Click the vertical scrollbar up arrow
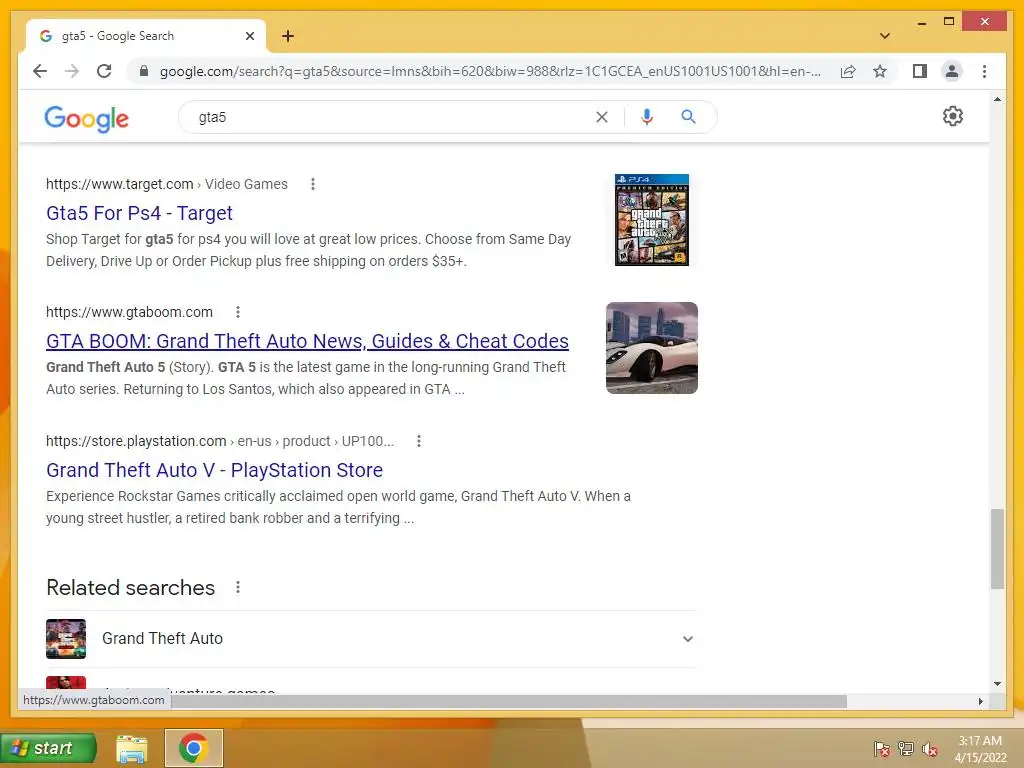Screen dimensions: 1024x768 coord(997,99)
